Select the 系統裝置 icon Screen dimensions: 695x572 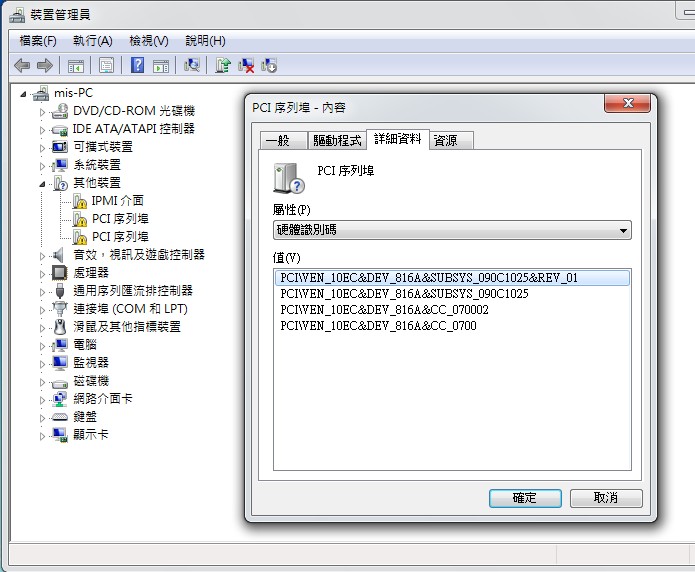[60, 165]
